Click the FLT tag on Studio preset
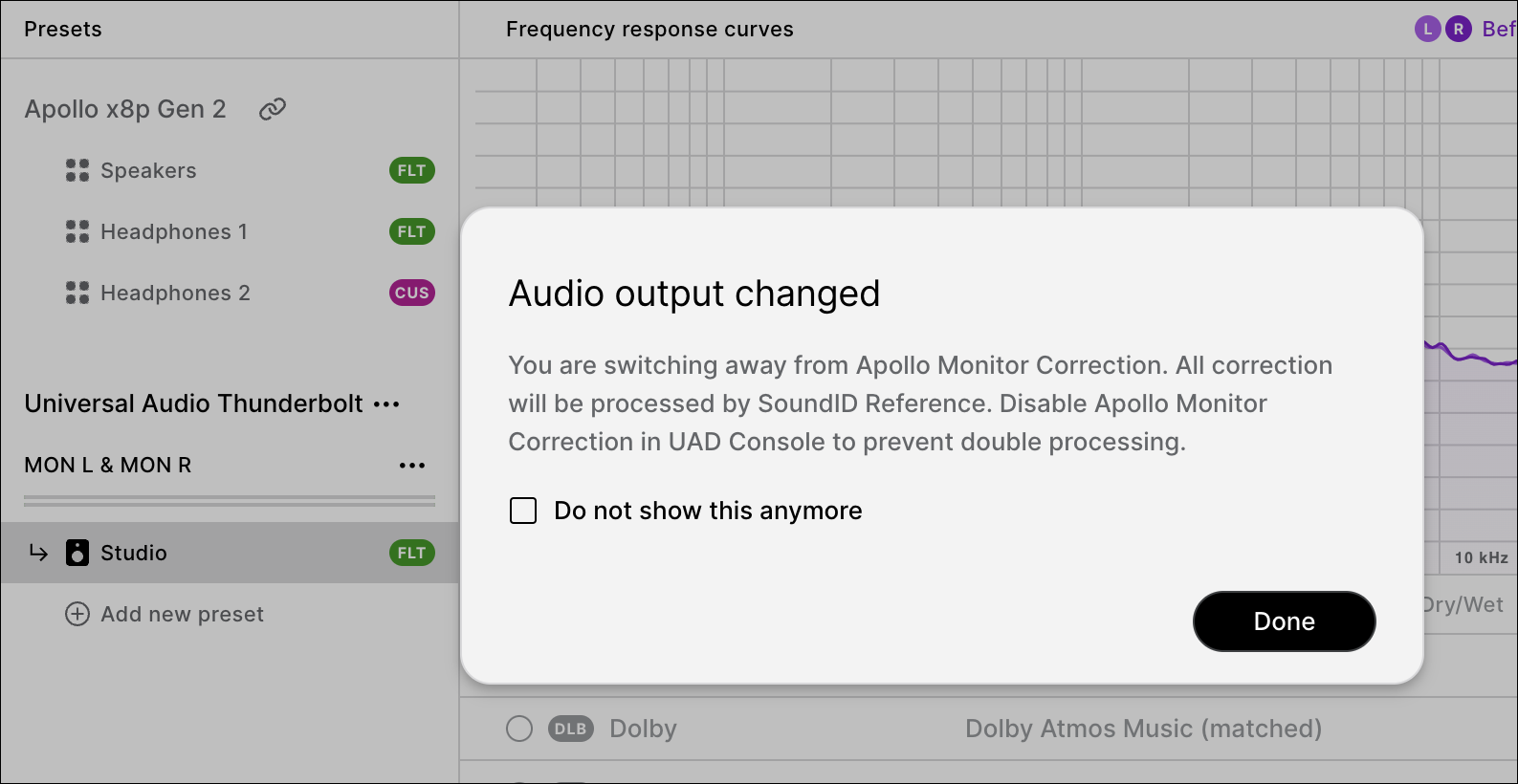Viewport: 1518px width, 784px height. tap(411, 553)
